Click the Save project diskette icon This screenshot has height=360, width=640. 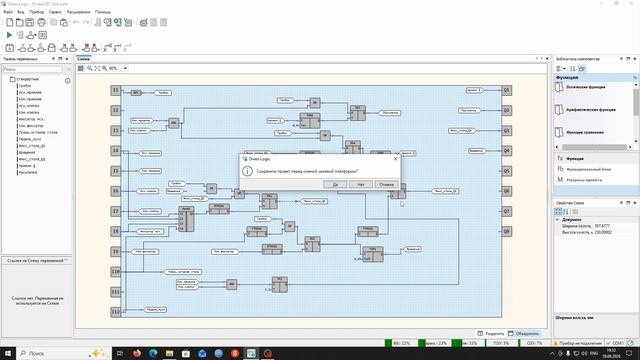click(x=30, y=22)
